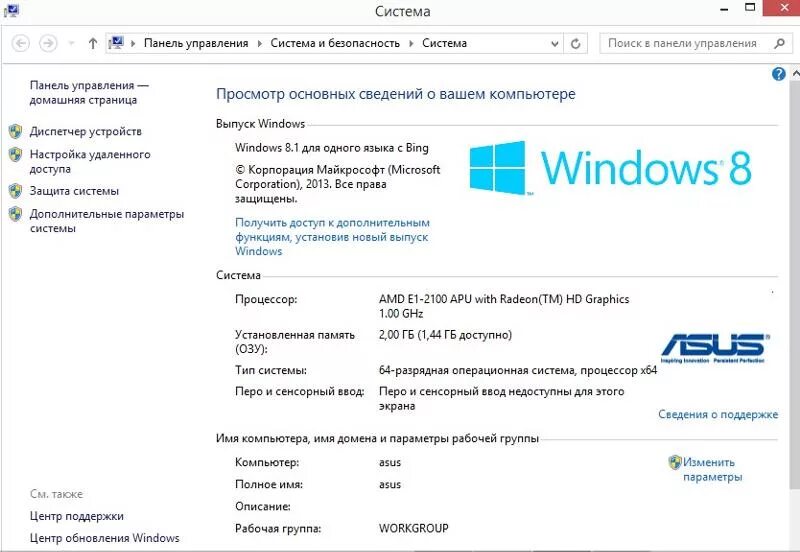The height and width of the screenshot is (552, 800).
Task: Open Защита системы
Action: (x=74, y=191)
